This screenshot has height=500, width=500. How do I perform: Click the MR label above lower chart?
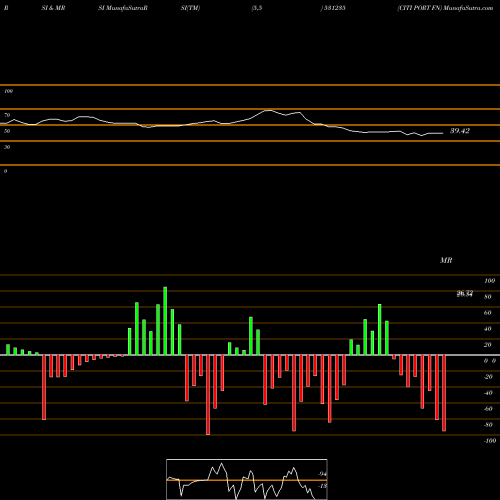point(446,260)
